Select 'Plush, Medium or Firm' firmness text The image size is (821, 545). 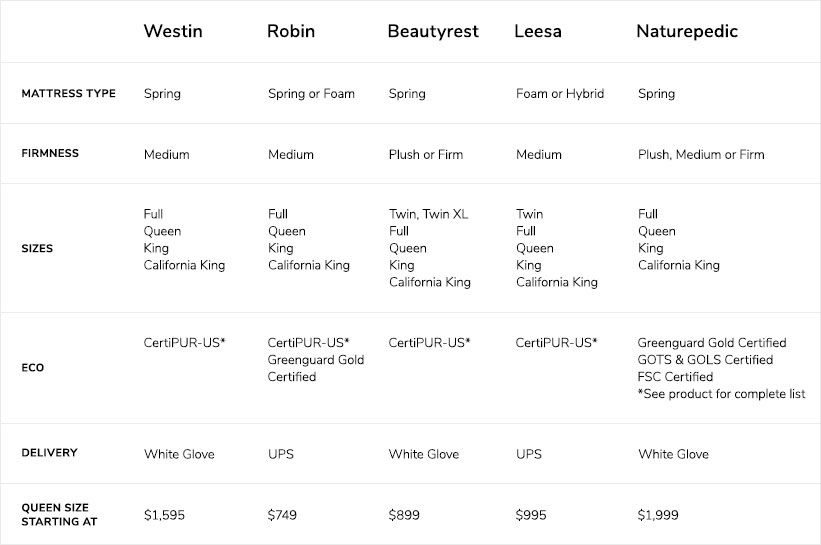click(701, 154)
